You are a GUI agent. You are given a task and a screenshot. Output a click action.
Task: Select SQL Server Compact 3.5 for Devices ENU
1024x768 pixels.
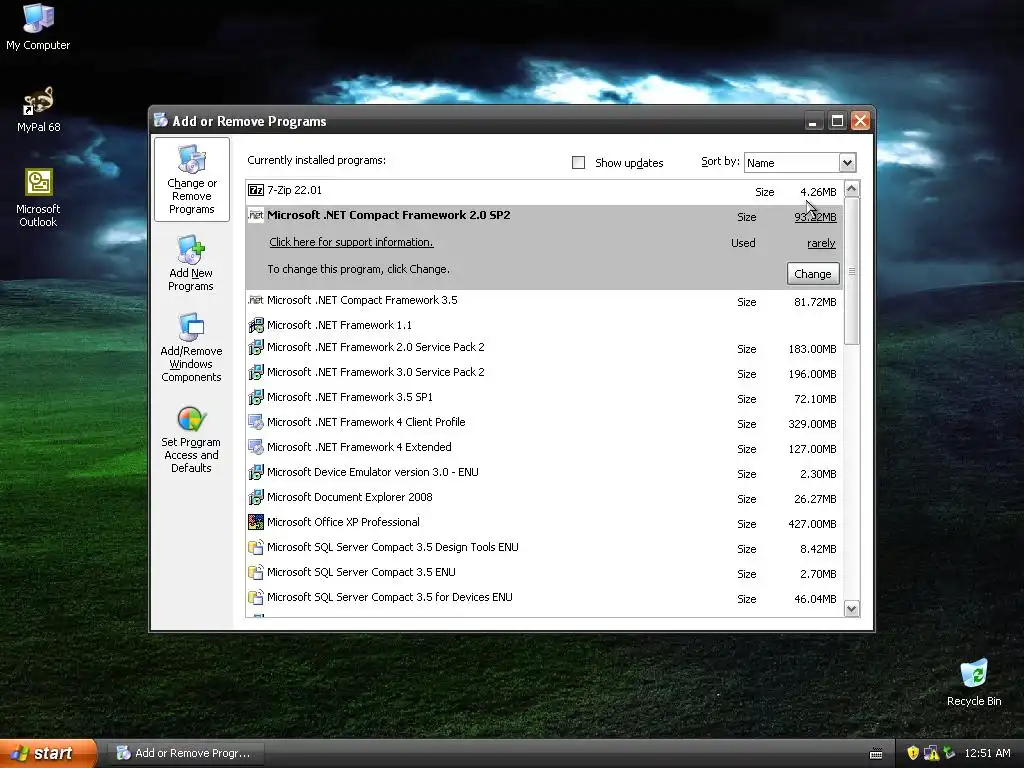click(x=544, y=598)
